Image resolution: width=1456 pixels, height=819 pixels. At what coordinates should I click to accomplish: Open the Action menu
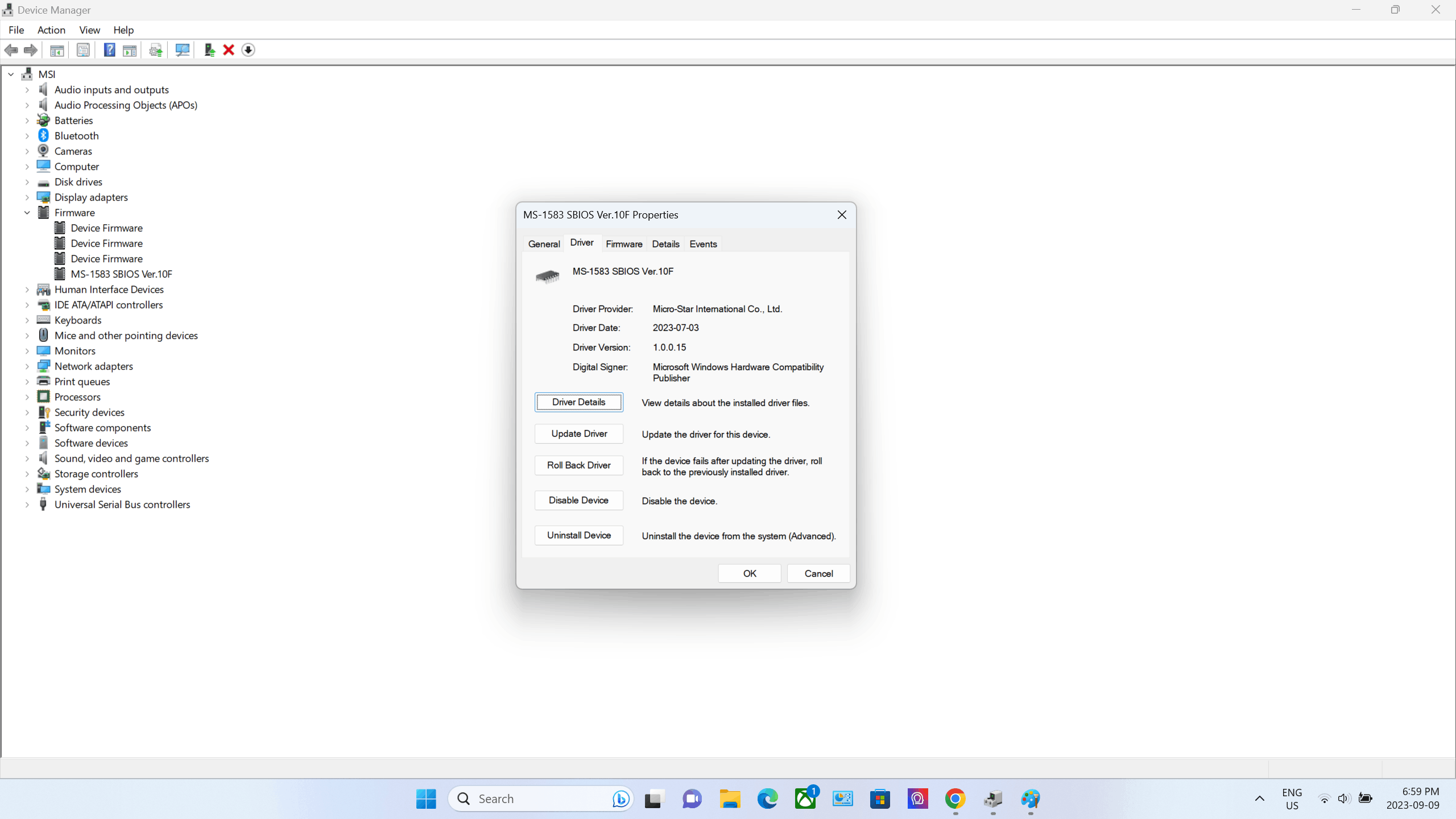pos(51,30)
